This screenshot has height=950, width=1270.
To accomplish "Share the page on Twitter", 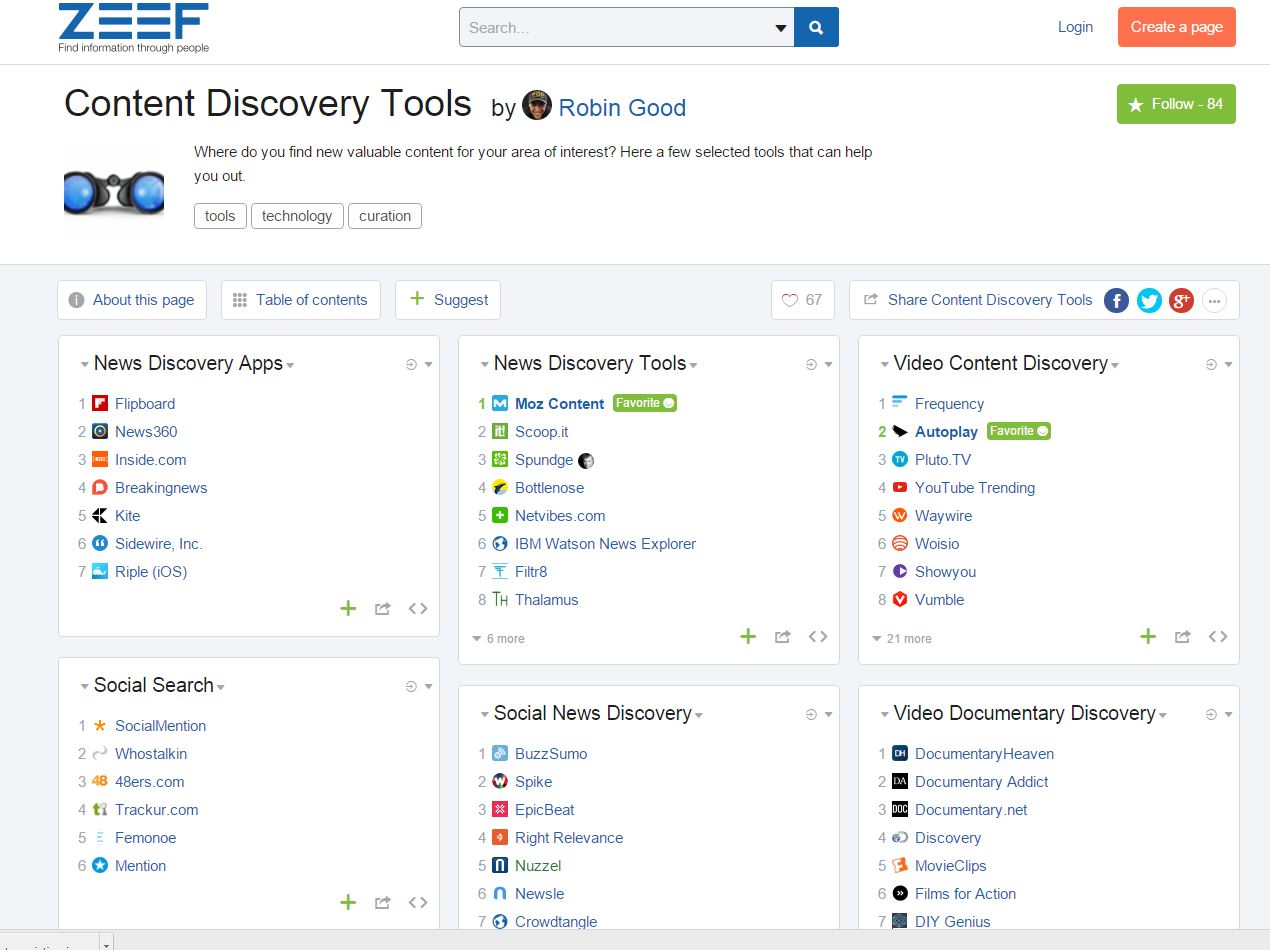I will 1149,300.
